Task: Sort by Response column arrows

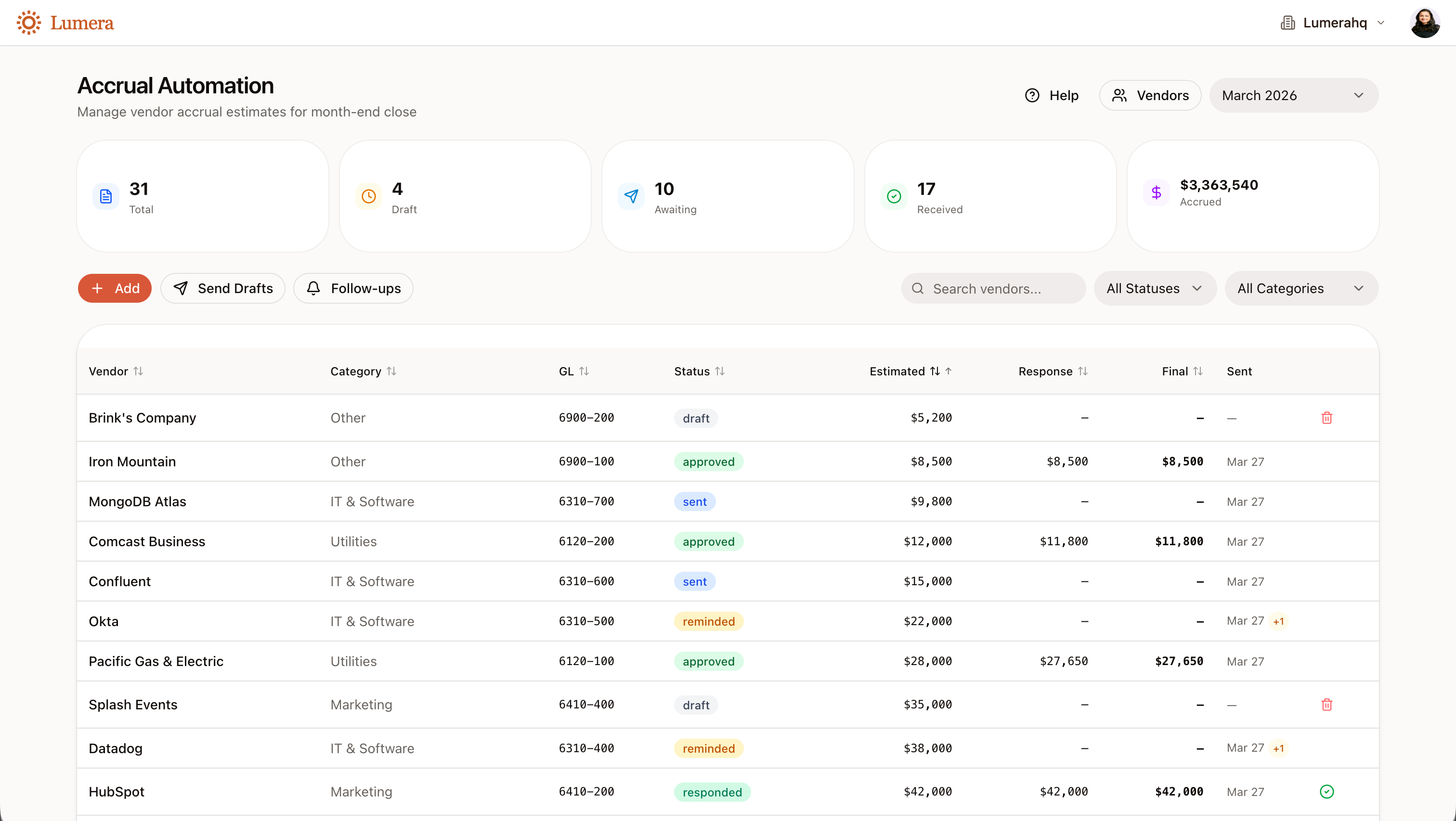Action: click(1082, 371)
